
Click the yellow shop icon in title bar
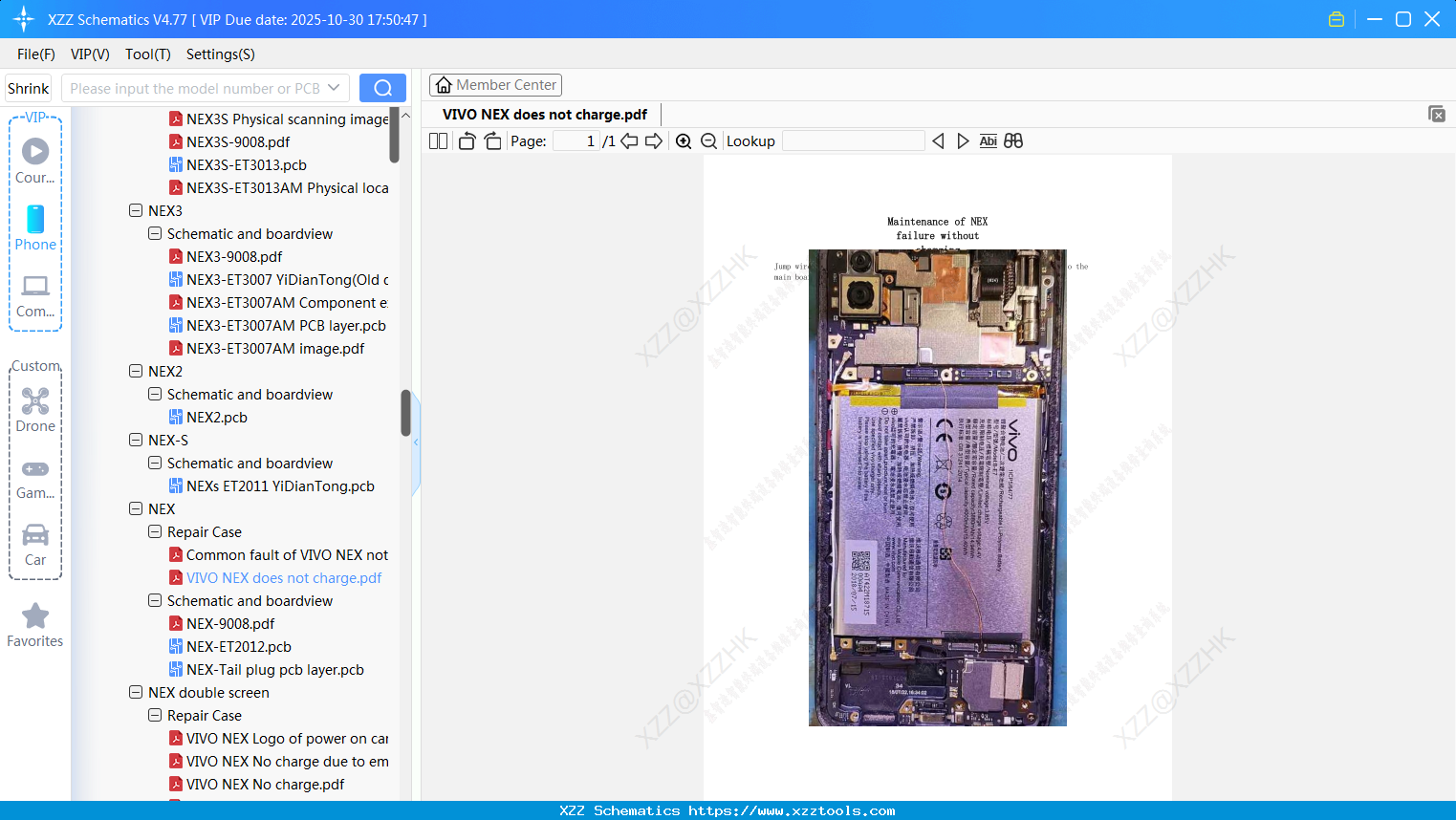pos(1336,19)
